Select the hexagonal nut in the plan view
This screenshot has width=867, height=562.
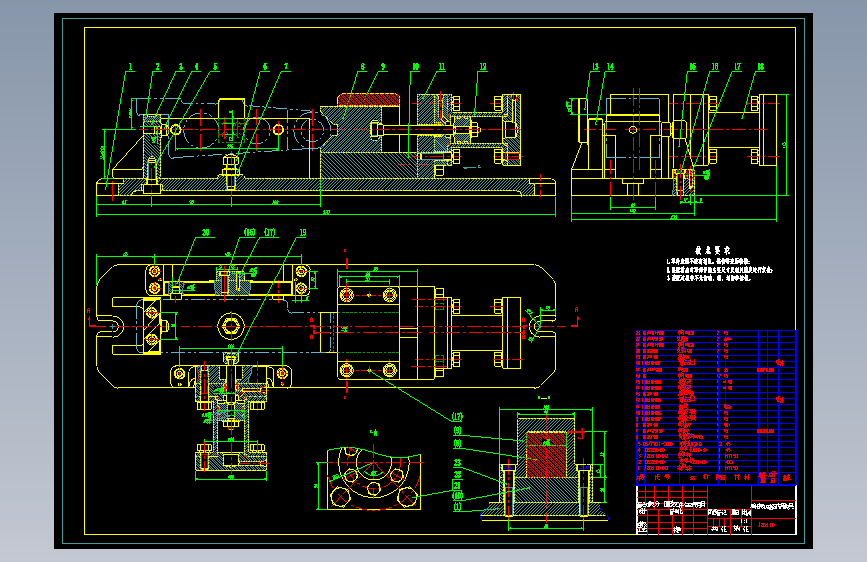coord(230,326)
